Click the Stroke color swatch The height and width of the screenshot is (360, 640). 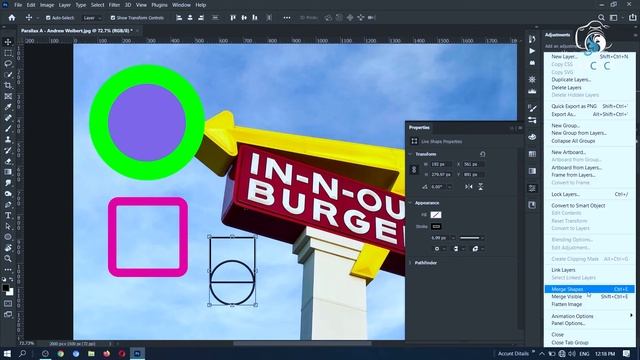coord(436,226)
